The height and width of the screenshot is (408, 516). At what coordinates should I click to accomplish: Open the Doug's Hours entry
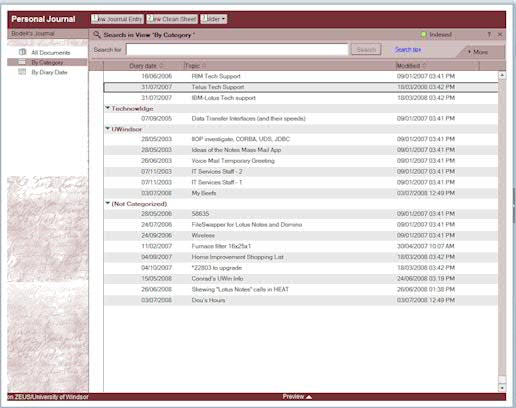(301, 300)
